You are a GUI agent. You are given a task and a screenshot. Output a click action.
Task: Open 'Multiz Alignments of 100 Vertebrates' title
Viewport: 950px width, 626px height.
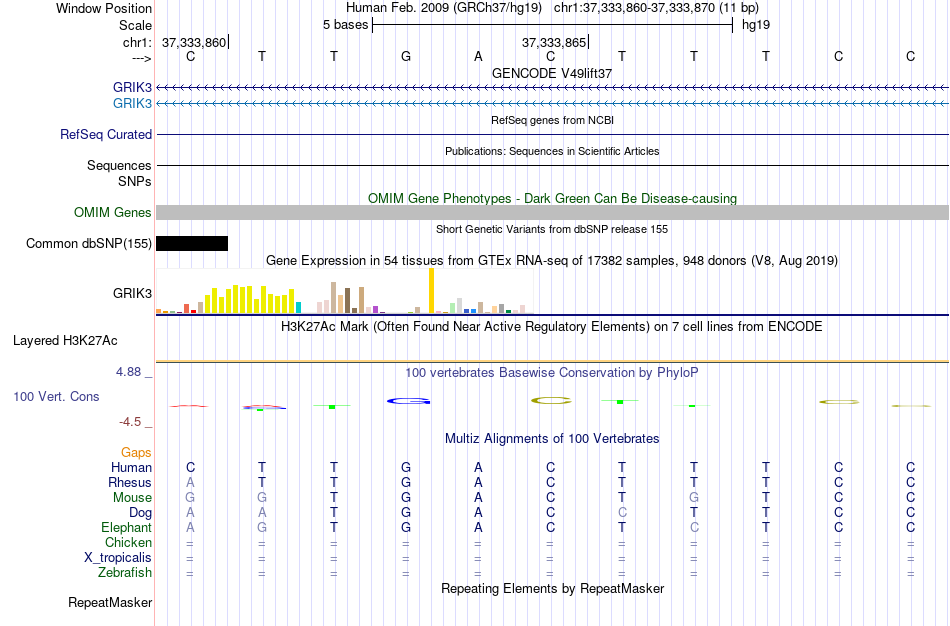coord(552,438)
